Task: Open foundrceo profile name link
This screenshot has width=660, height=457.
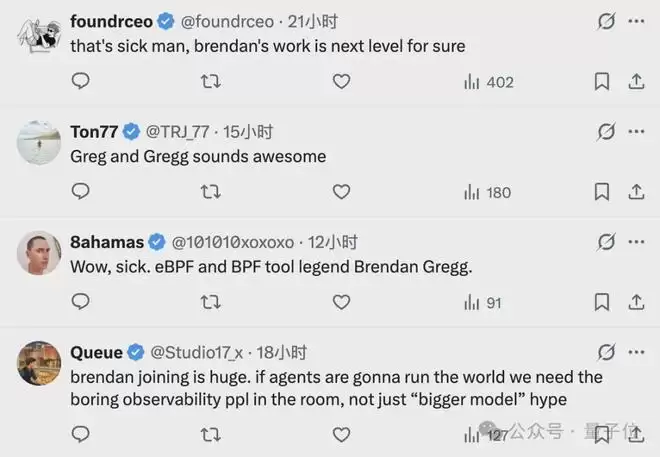Action: pyautogui.click(x=111, y=21)
